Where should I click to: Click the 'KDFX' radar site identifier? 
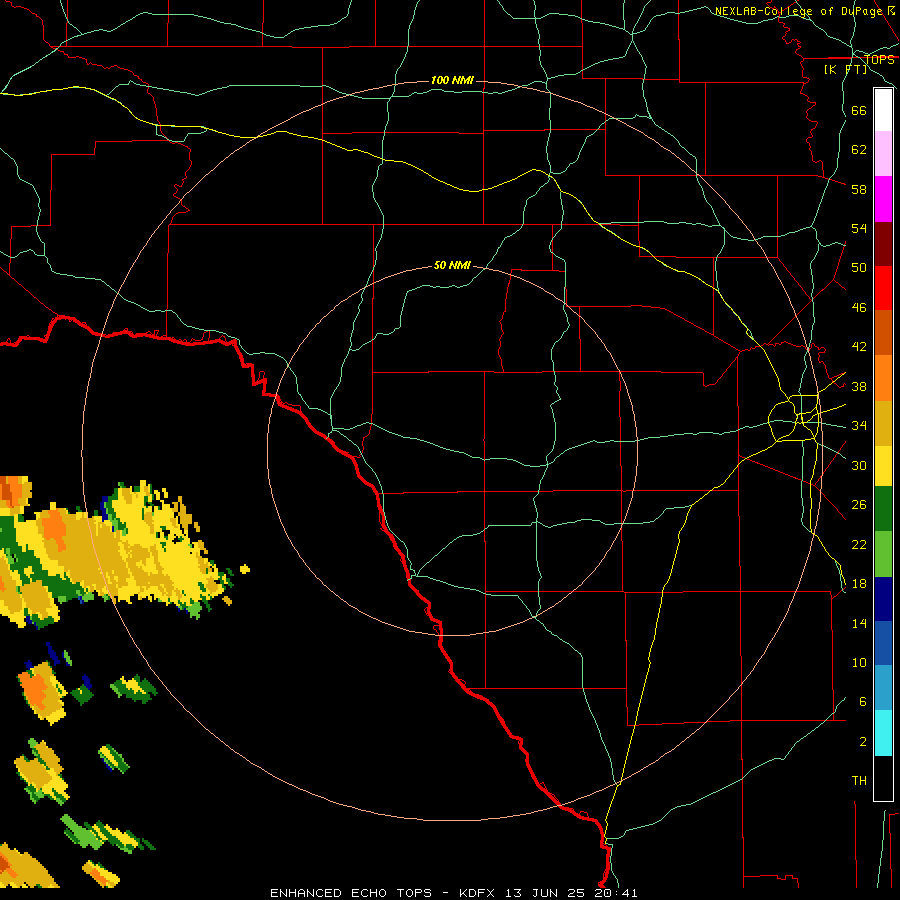(479, 893)
